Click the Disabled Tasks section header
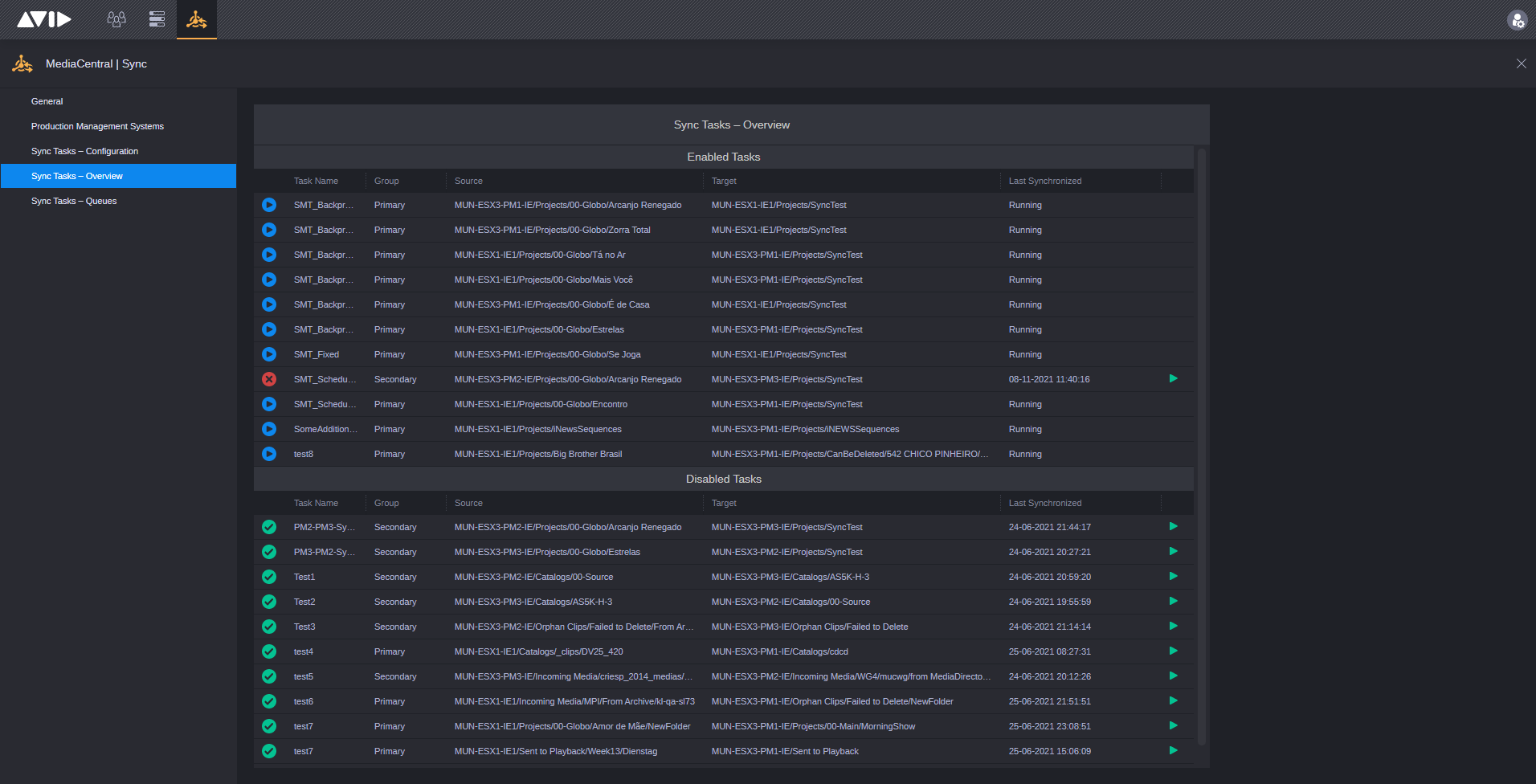 (724, 479)
